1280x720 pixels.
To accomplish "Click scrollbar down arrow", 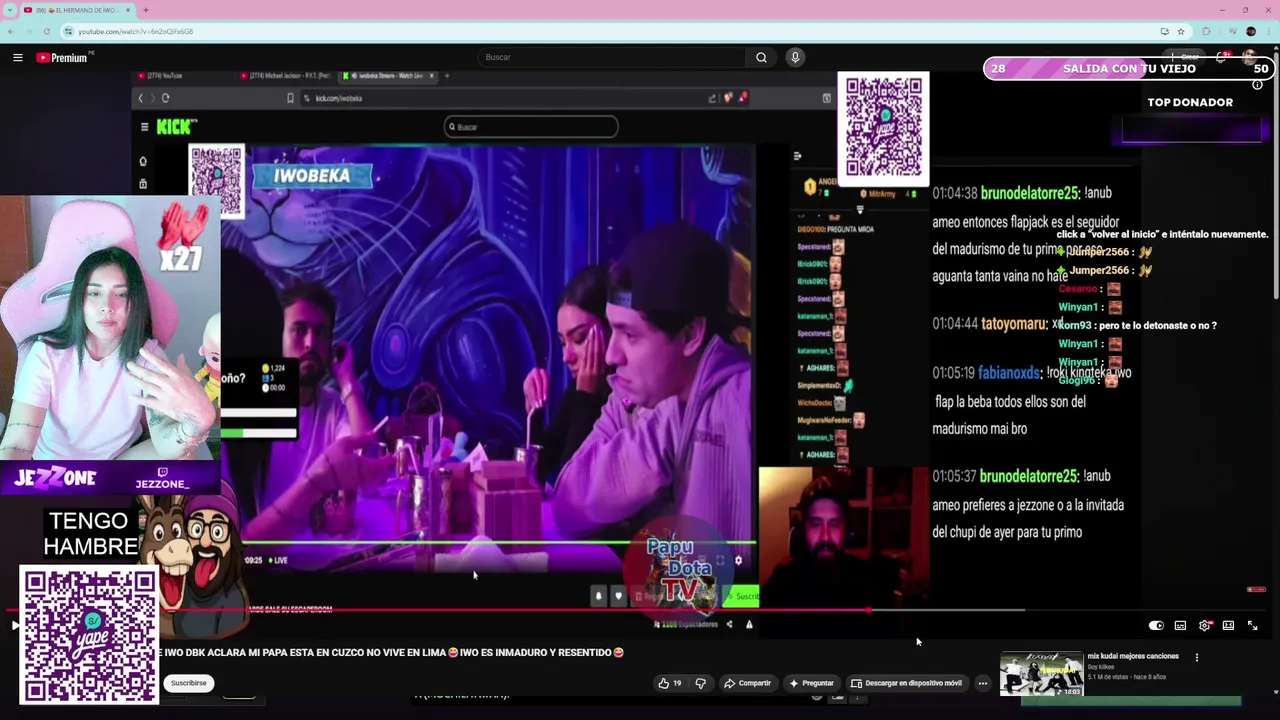I will click(x=1276, y=690).
